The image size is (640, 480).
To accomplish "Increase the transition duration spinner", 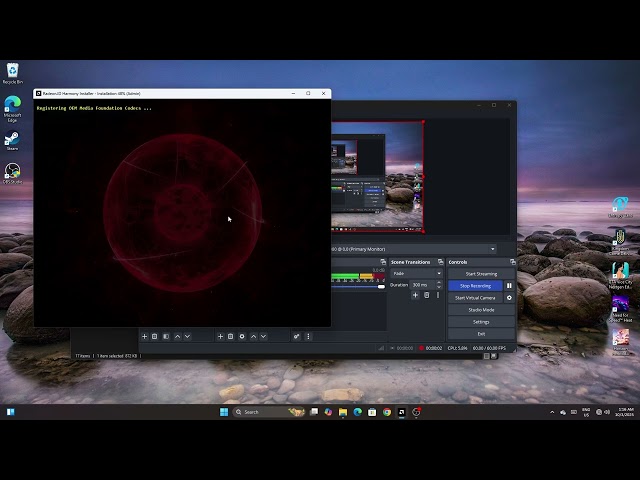I will (439, 282).
